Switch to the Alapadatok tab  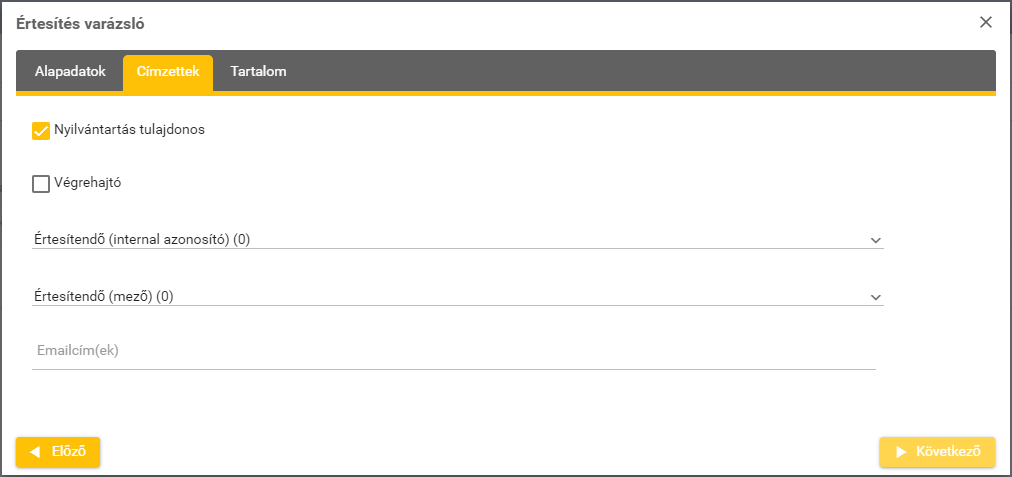click(70, 72)
